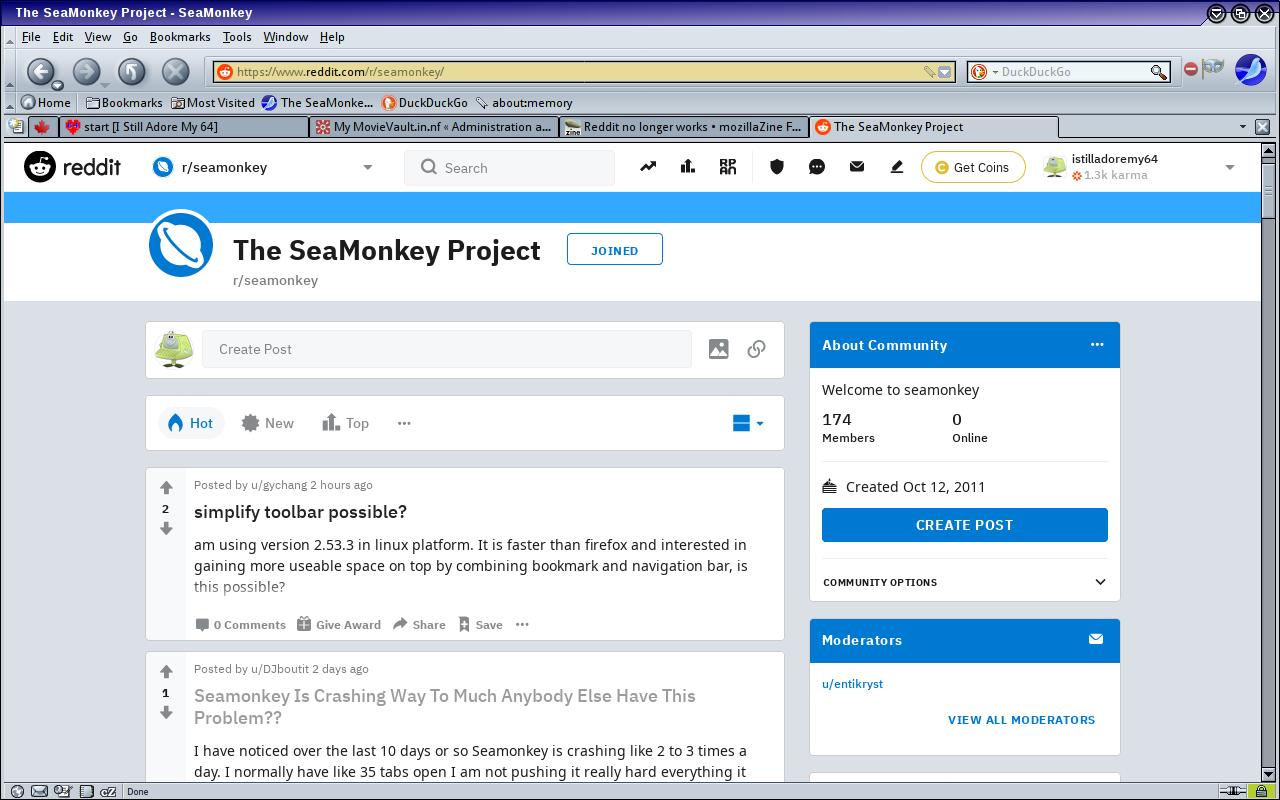Click the browser Forward button
This screenshot has height=800, width=1280.
[x=86, y=71]
